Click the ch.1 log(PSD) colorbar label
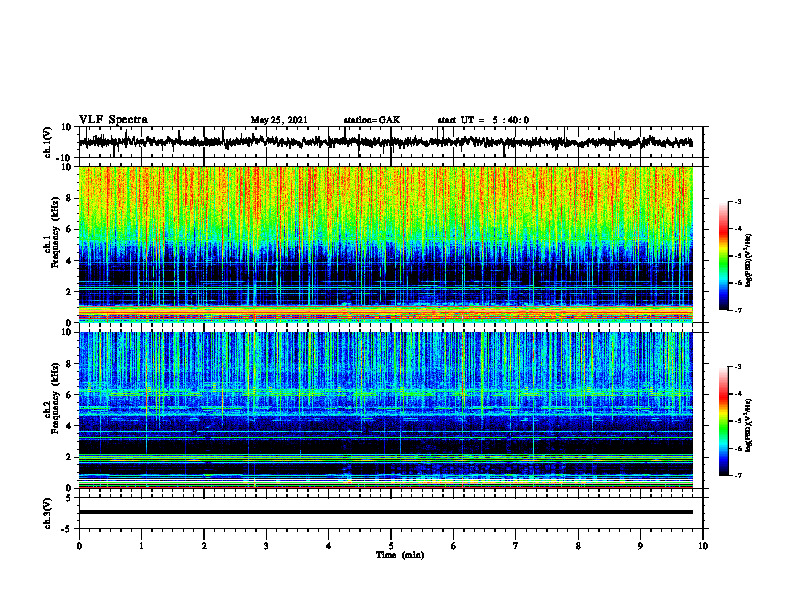The width and height of the screenshot is (792, 612). pos(749,261)
